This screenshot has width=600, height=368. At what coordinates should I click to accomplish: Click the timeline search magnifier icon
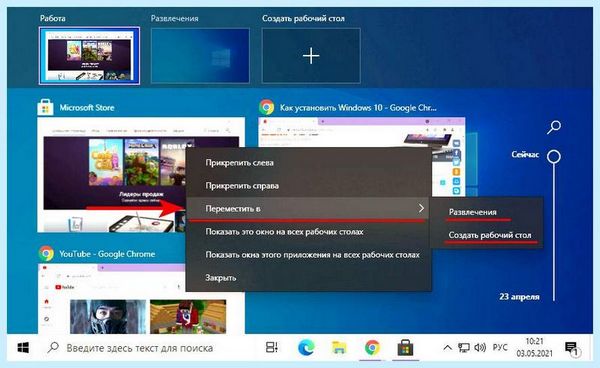pyautogui.click(x=554, y=127)
